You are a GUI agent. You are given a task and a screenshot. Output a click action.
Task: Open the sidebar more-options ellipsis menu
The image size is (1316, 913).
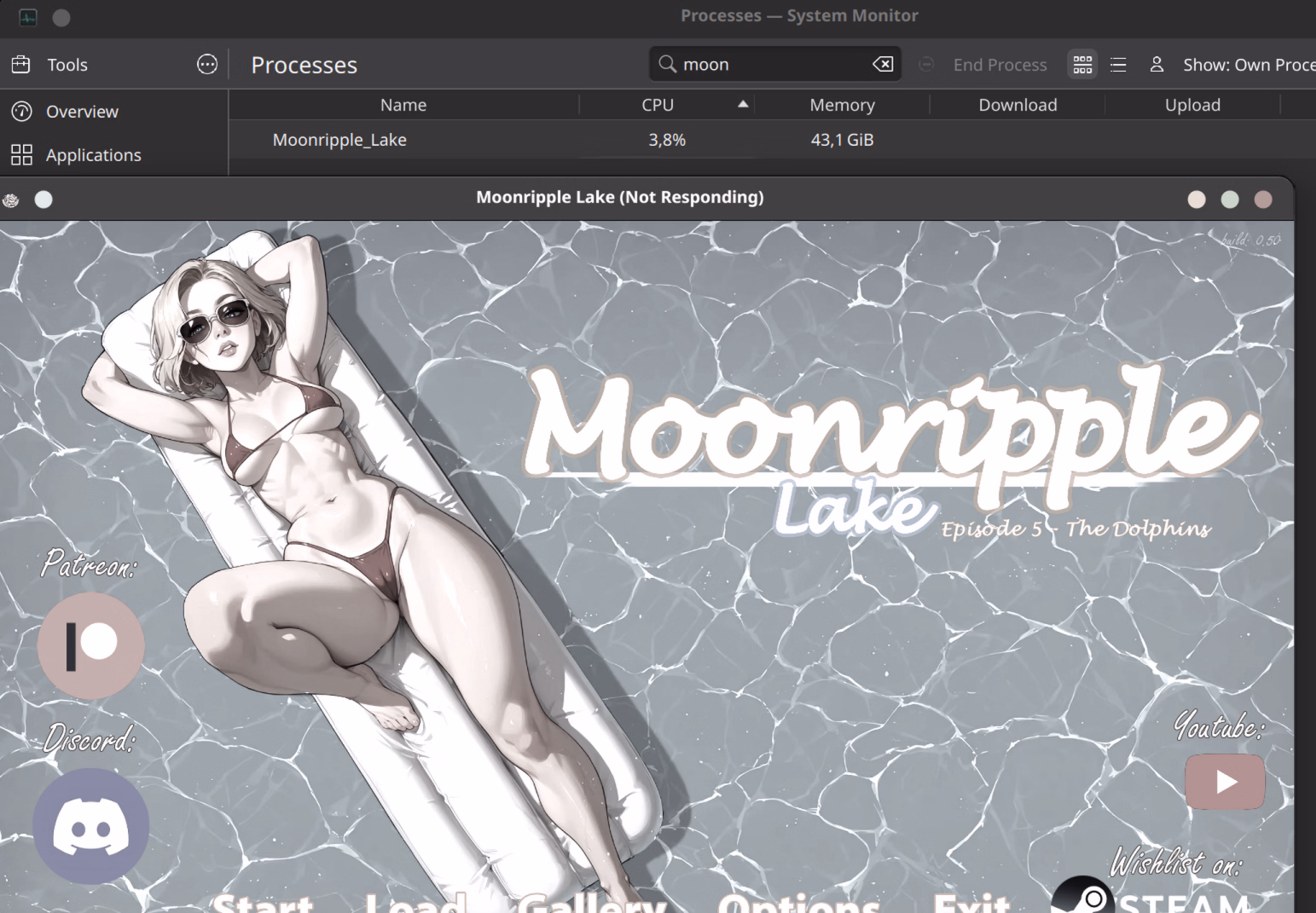tap(207, 65)
